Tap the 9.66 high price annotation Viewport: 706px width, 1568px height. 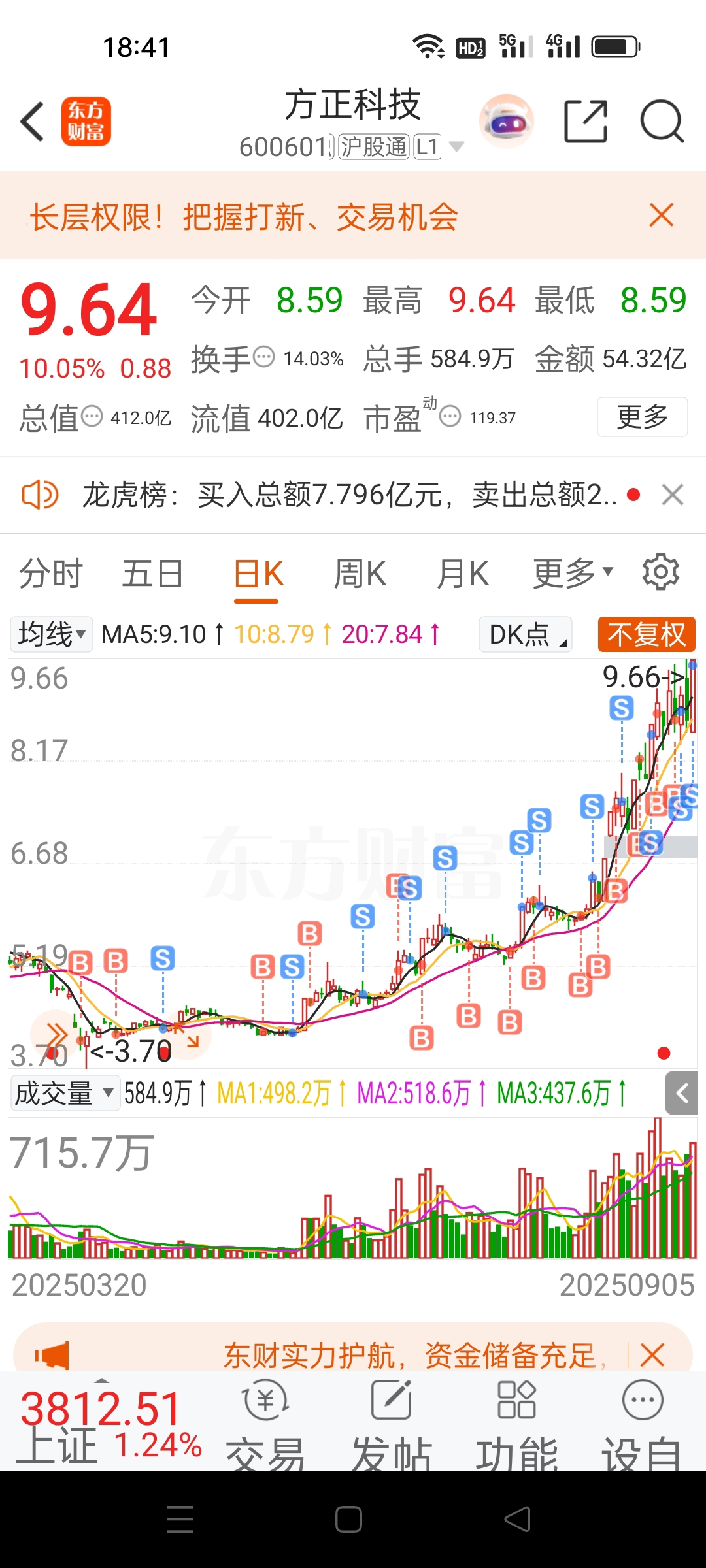[643, 677]
